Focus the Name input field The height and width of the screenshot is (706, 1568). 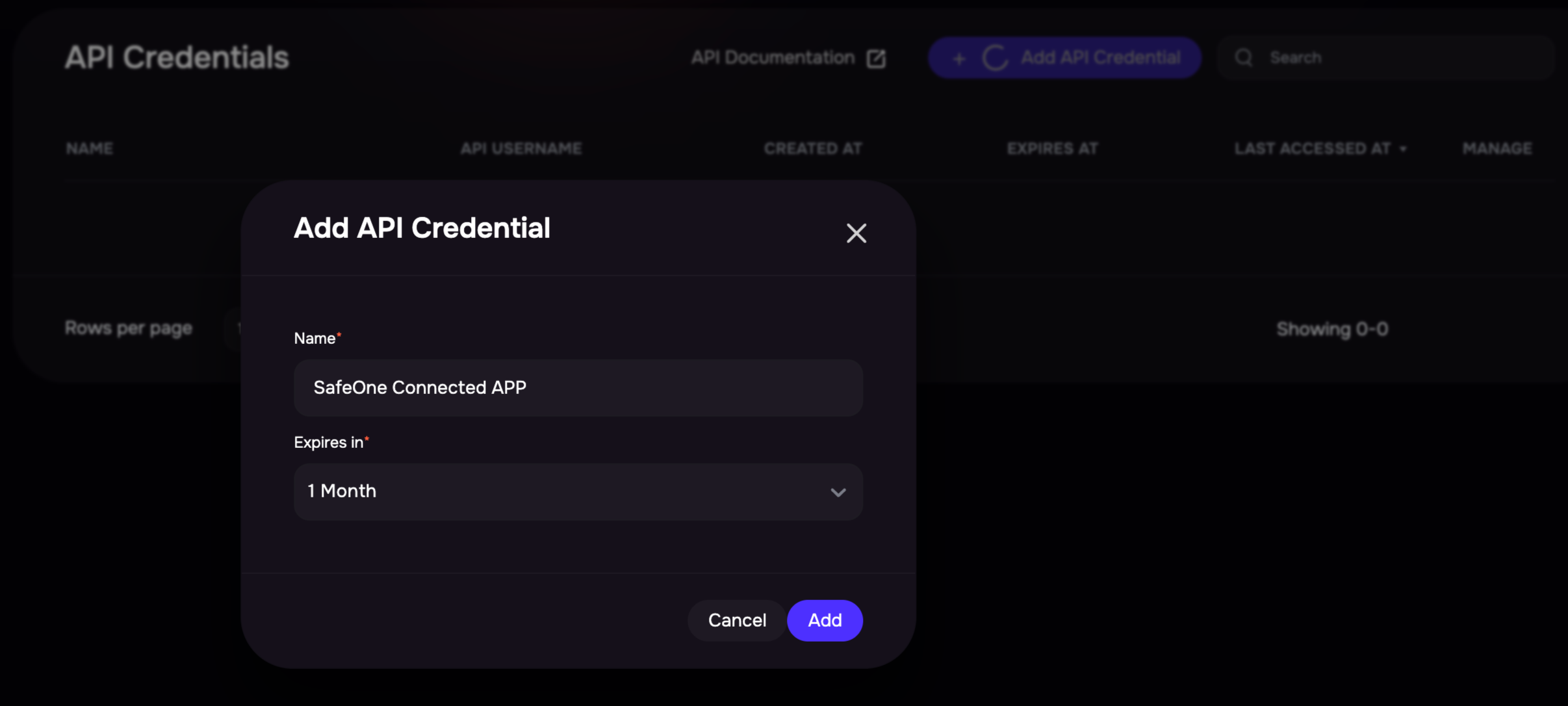[x=578, y=387]
